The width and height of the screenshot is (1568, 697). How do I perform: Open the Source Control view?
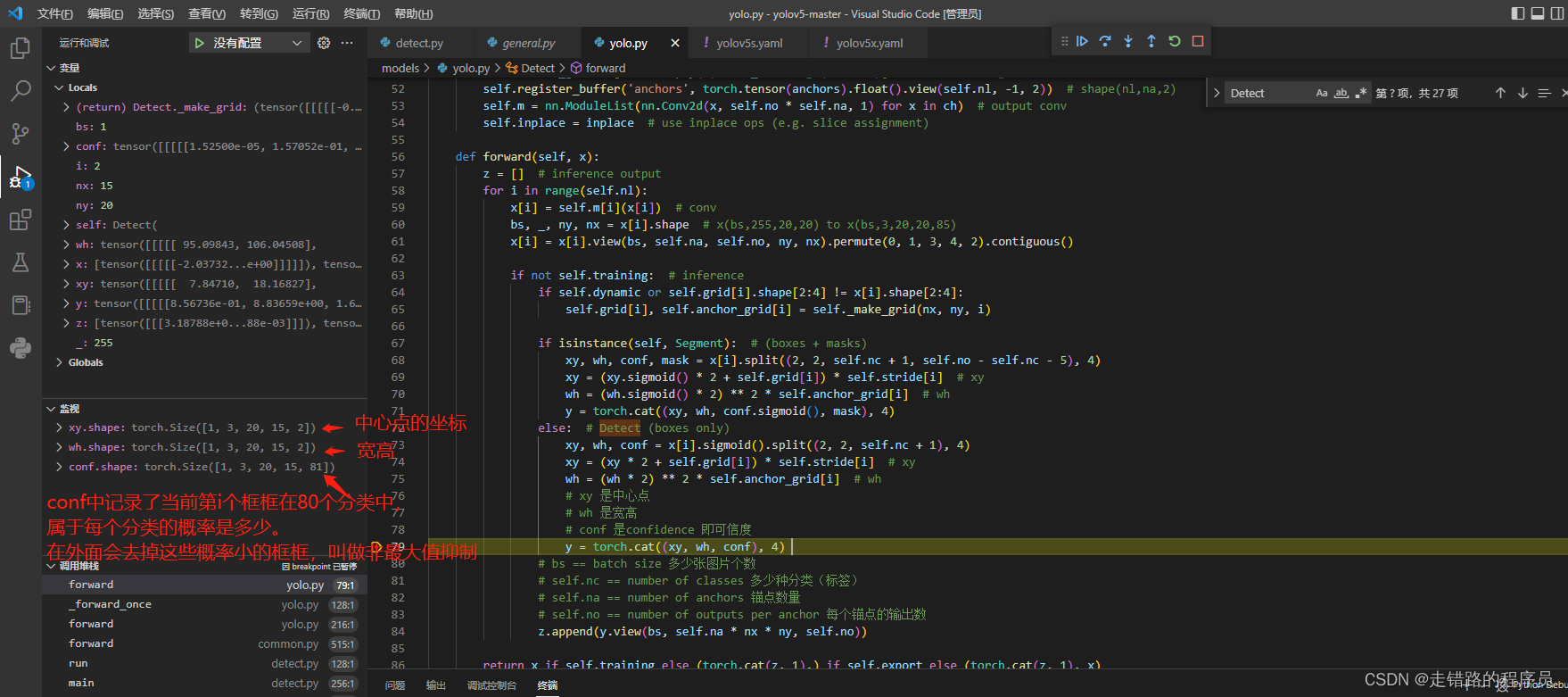point(20,134)
